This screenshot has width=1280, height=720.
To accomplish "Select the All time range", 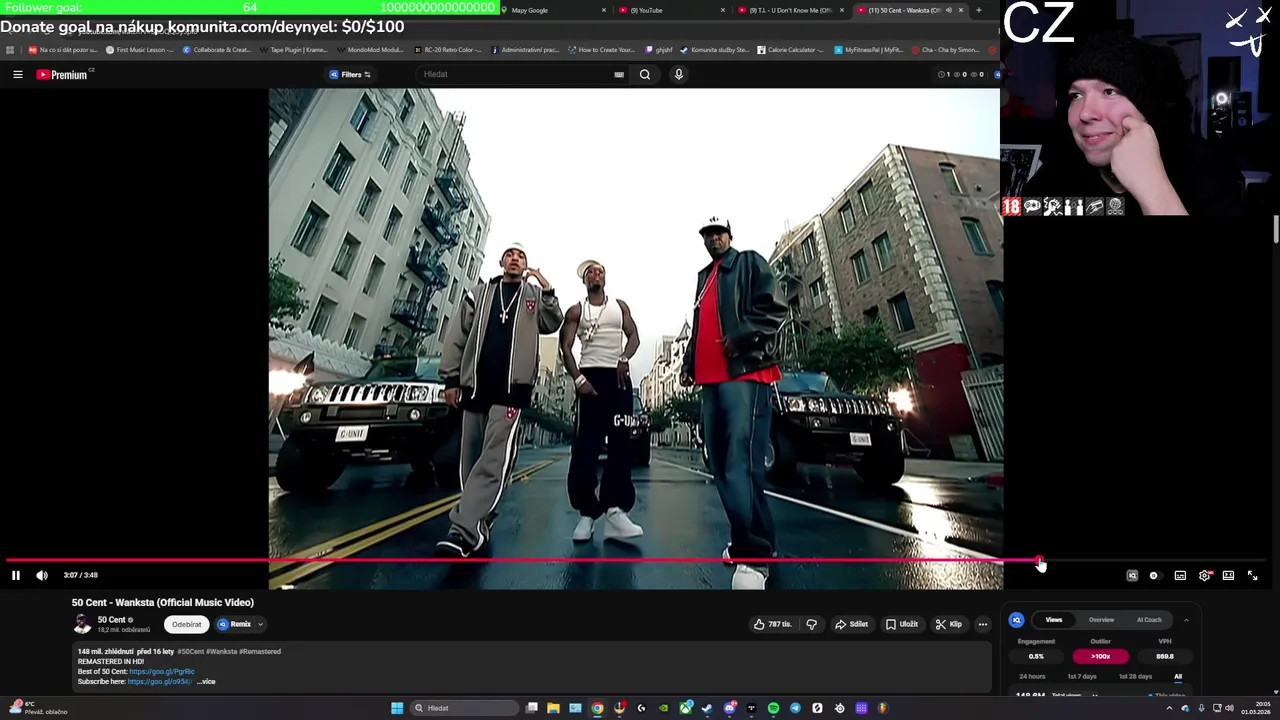I will pyautogui.click(x=1178, y=676).
